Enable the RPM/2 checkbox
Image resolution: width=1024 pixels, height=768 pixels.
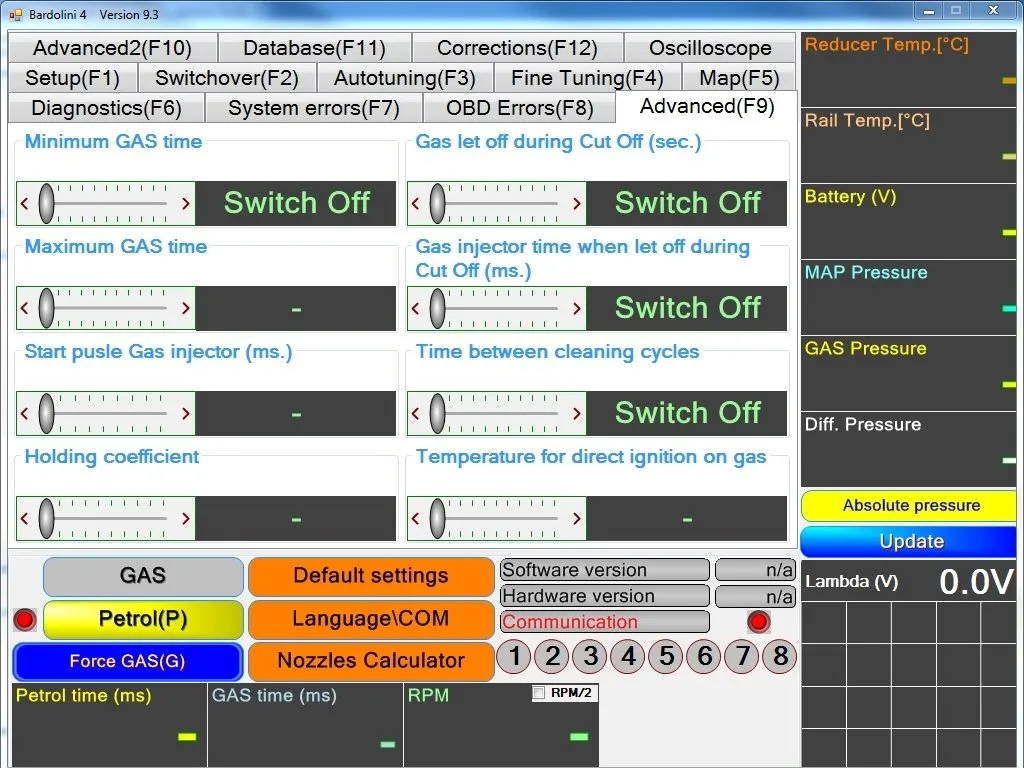[539, 693]
